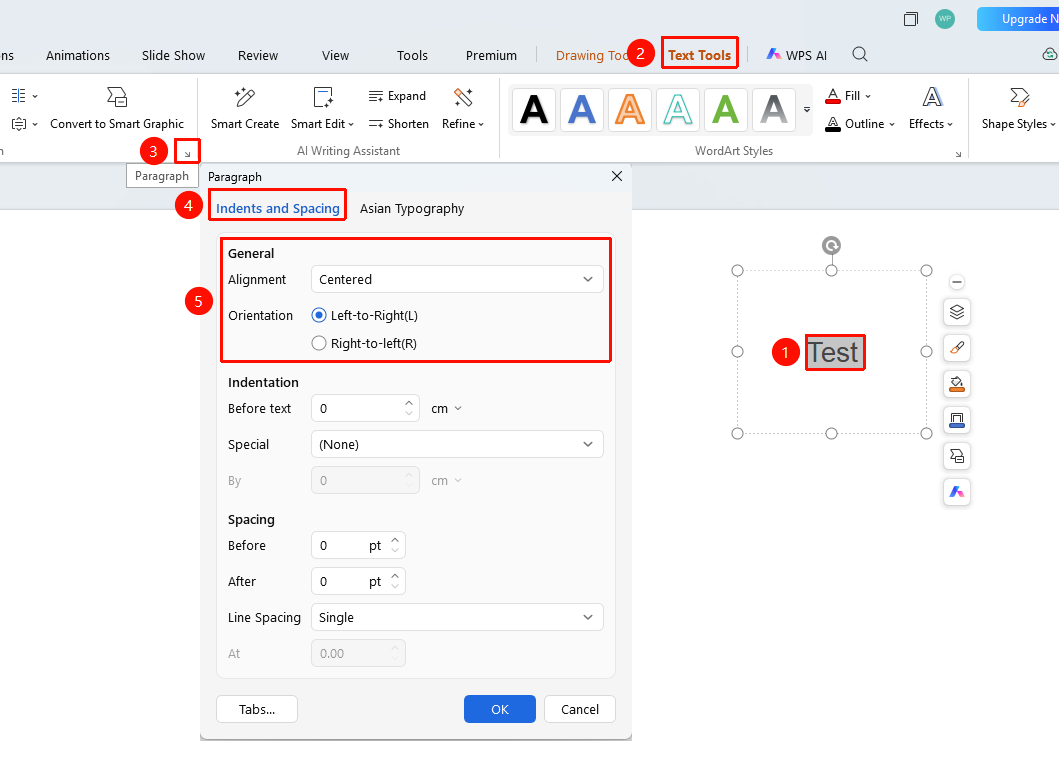Open the Effects dropdown
The width and height of the screenshot is (1059, 770).
931,109
